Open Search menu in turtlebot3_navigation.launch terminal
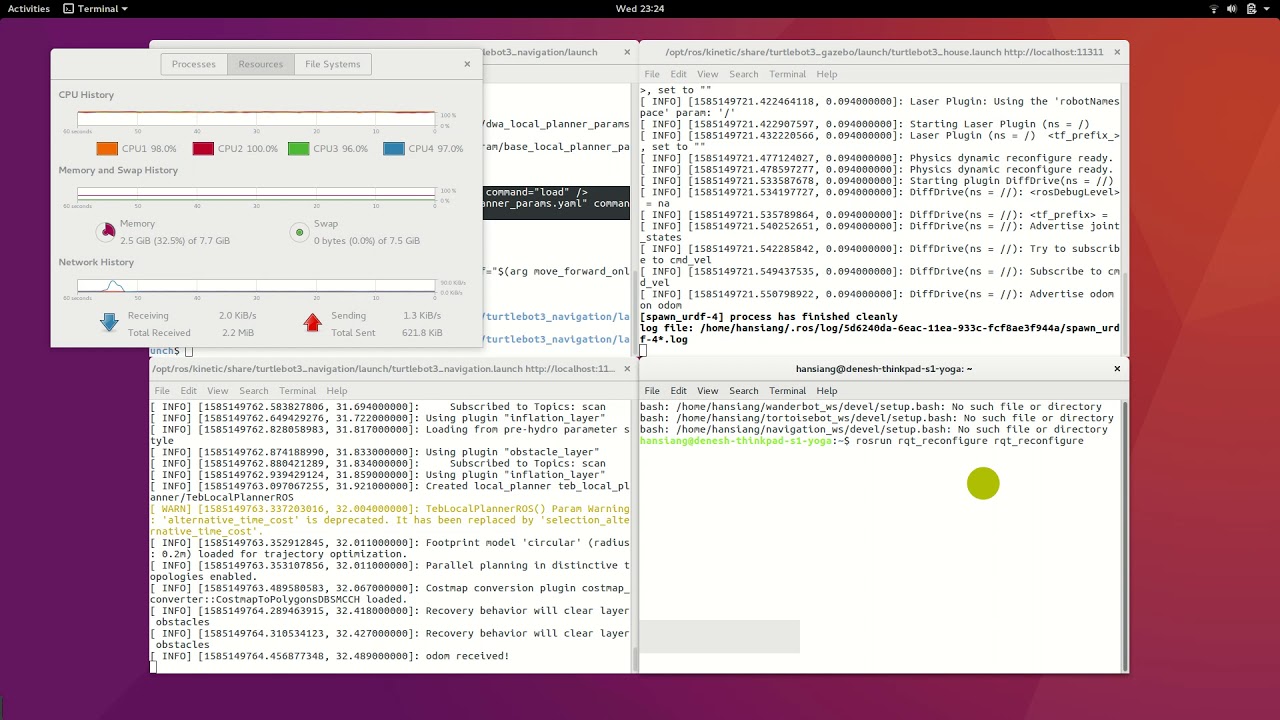The width and height of the screenshot is (1280, 720). (253, 391)
